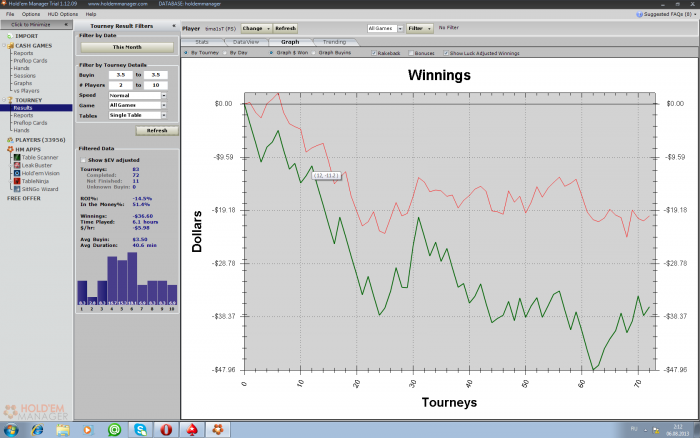Select the Graph $ Won radio option

(271, 53)
